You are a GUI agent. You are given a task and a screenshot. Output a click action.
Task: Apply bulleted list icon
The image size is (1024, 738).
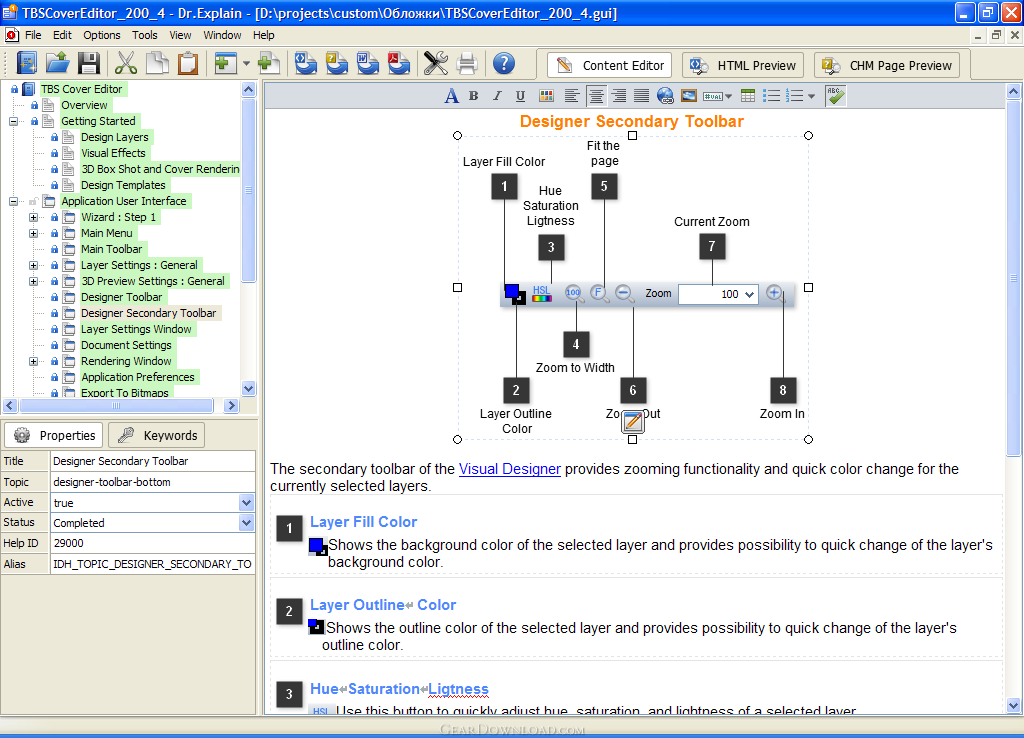(x=771, y=96)
